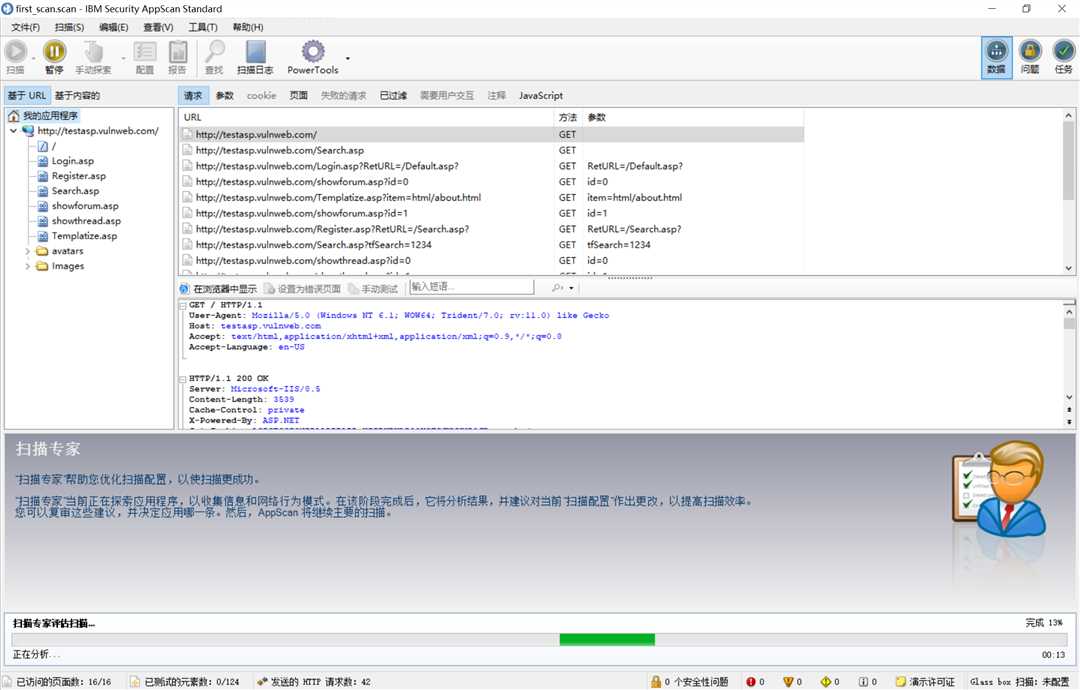Open the 已过滤 tab

click(x=393, y=96)
